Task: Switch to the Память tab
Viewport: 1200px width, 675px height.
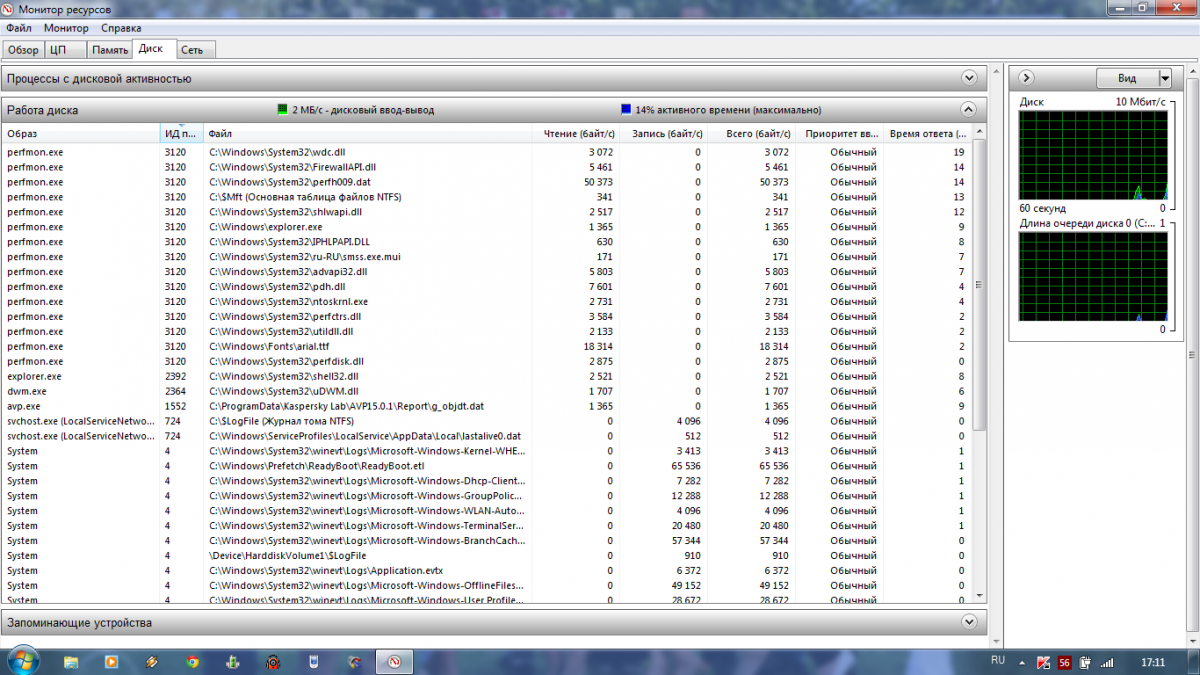Action: click(110, 50)
